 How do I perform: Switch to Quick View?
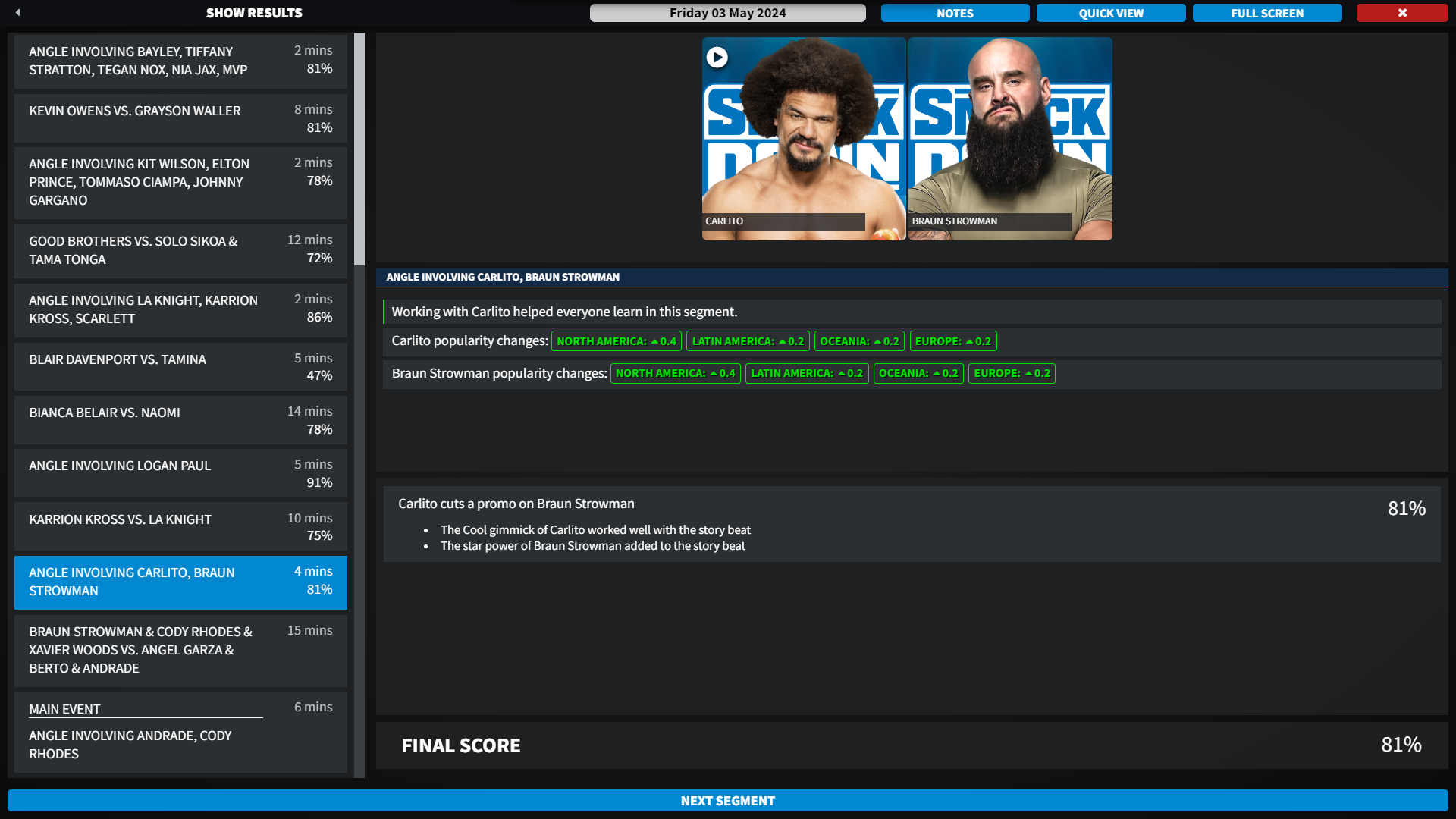[x=1111, y=13]
